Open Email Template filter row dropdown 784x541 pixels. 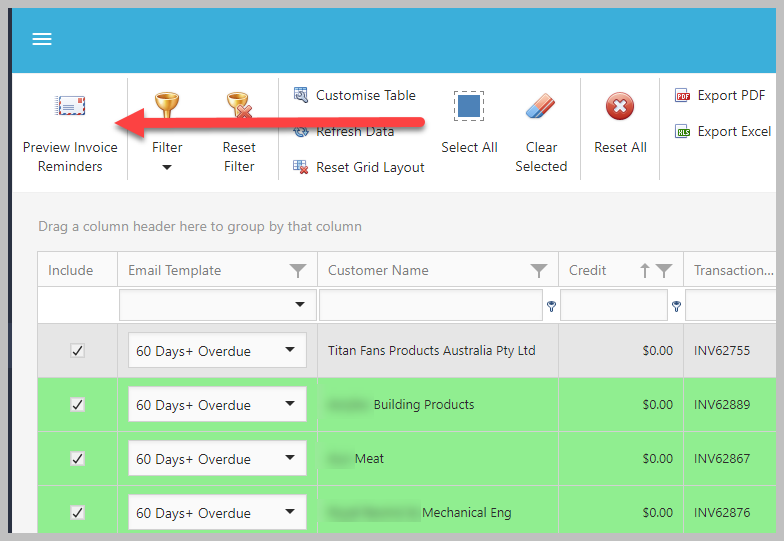tap(300, 304)
